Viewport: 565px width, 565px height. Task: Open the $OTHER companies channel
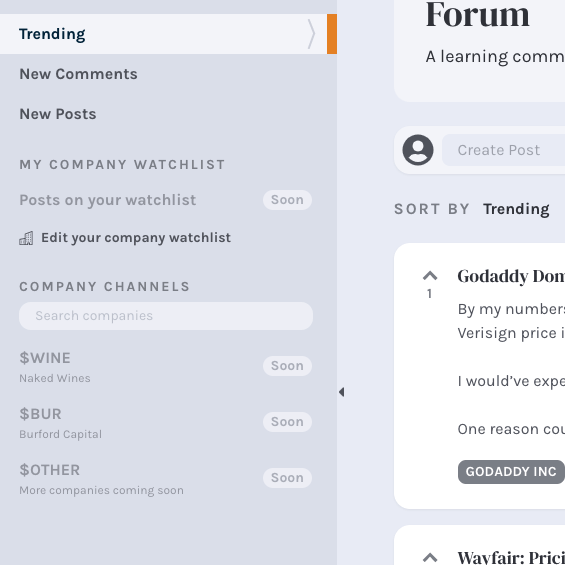pos(166,479)
